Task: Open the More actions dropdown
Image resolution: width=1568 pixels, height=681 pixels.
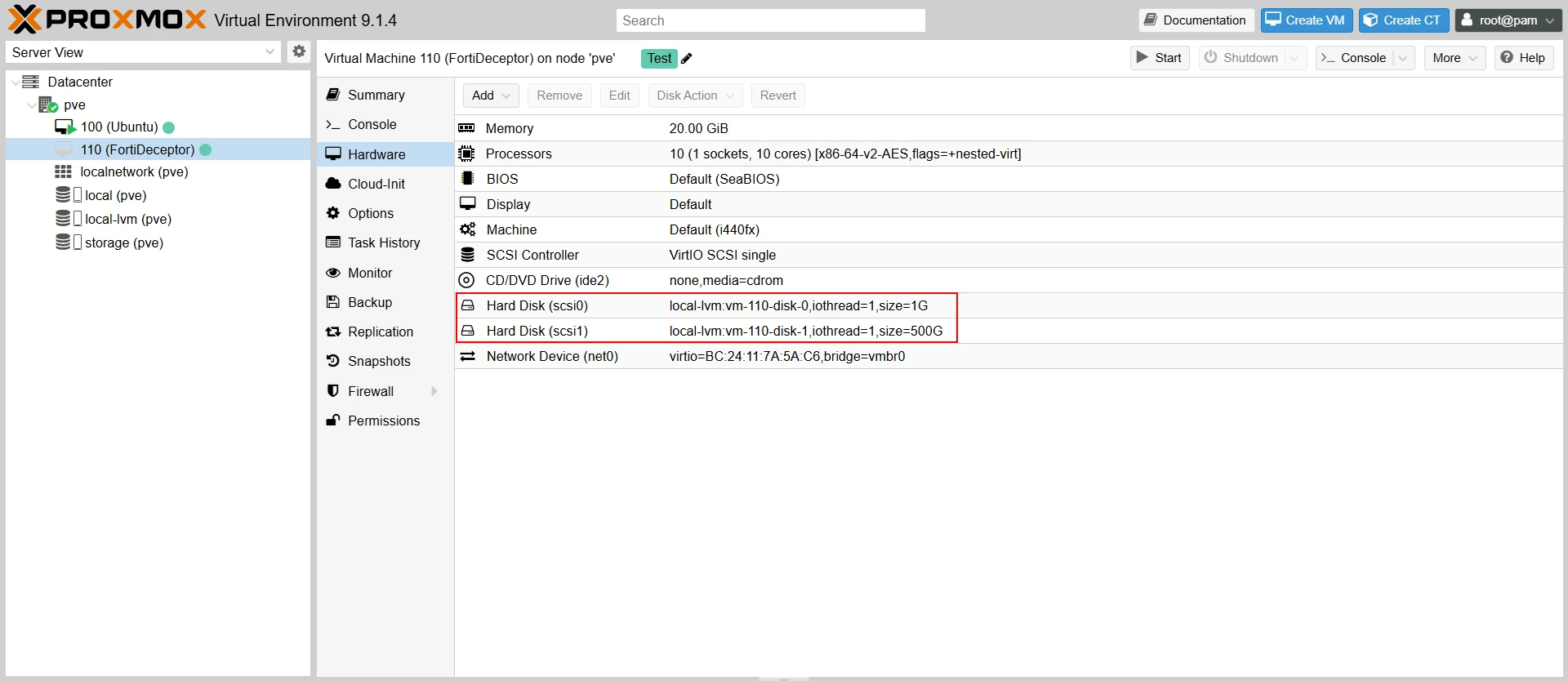Action: [1454, 58]
